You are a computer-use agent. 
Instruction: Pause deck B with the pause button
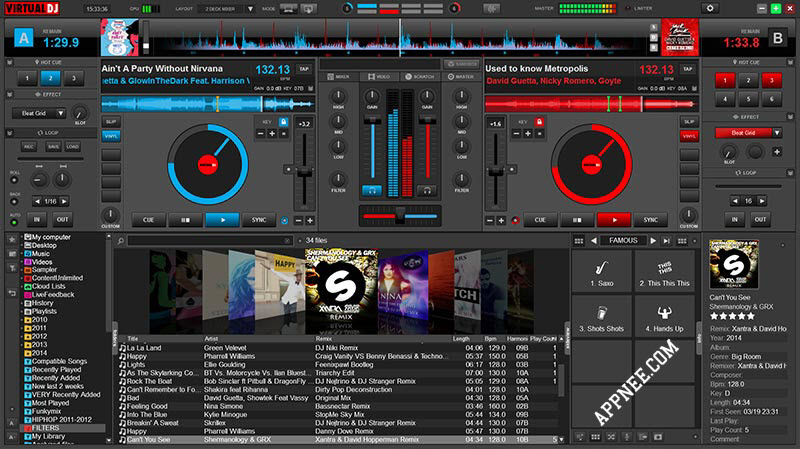(577, 220)
